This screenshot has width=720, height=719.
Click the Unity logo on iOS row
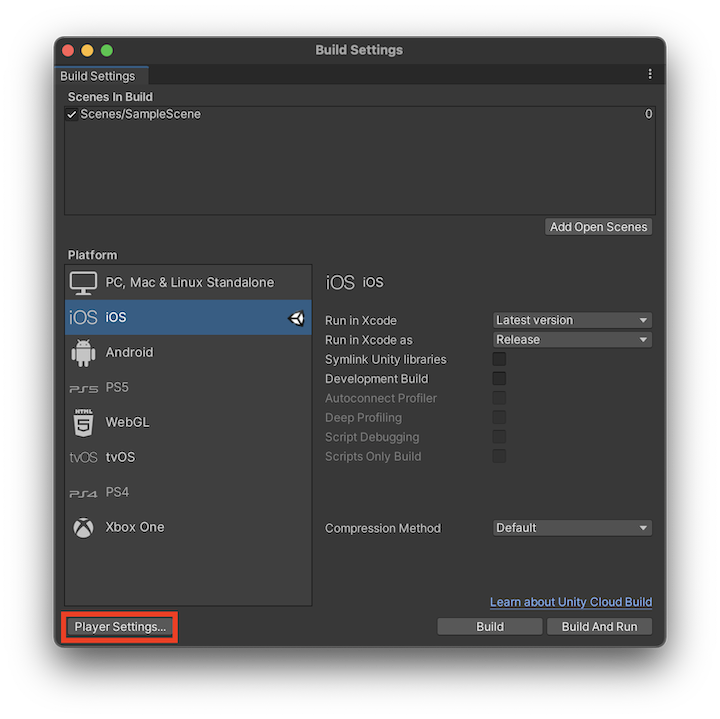tap(296, 318)
